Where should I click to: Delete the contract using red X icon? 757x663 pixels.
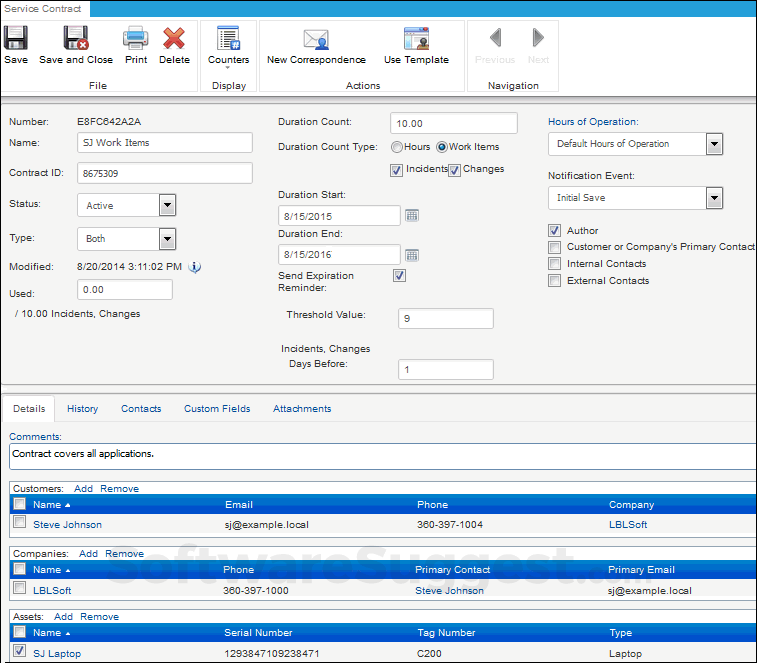(174, 39)
